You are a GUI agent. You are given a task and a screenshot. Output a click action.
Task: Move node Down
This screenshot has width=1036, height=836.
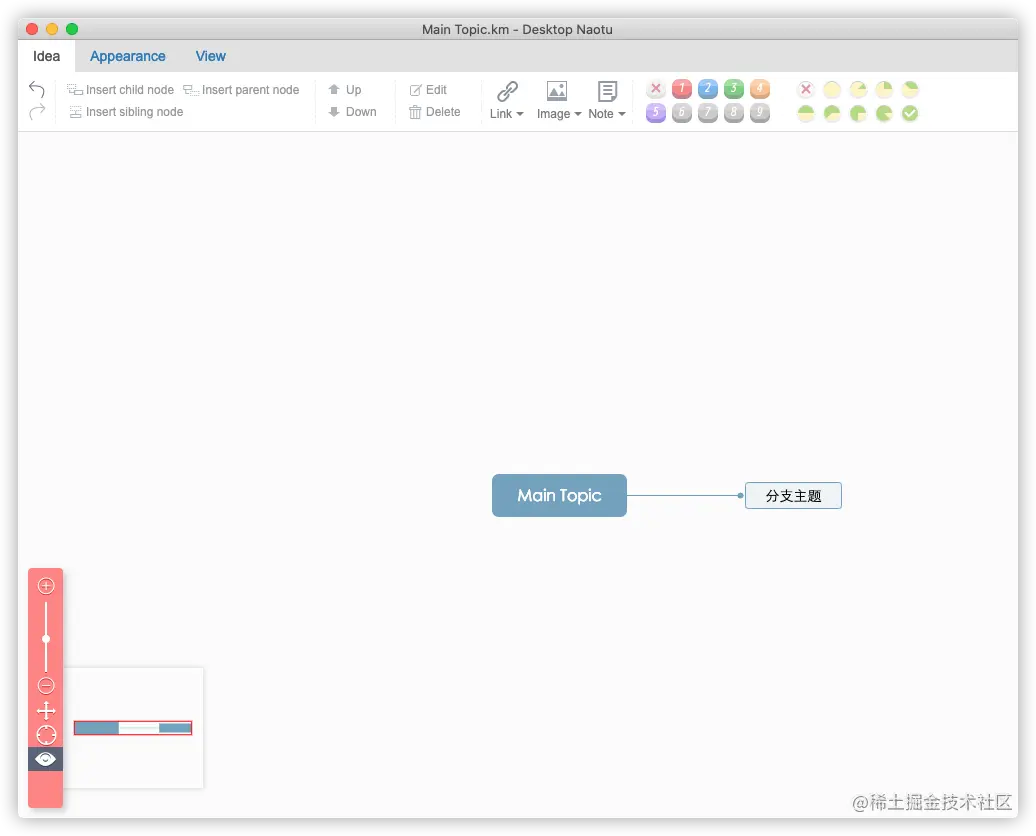[352, 112]
